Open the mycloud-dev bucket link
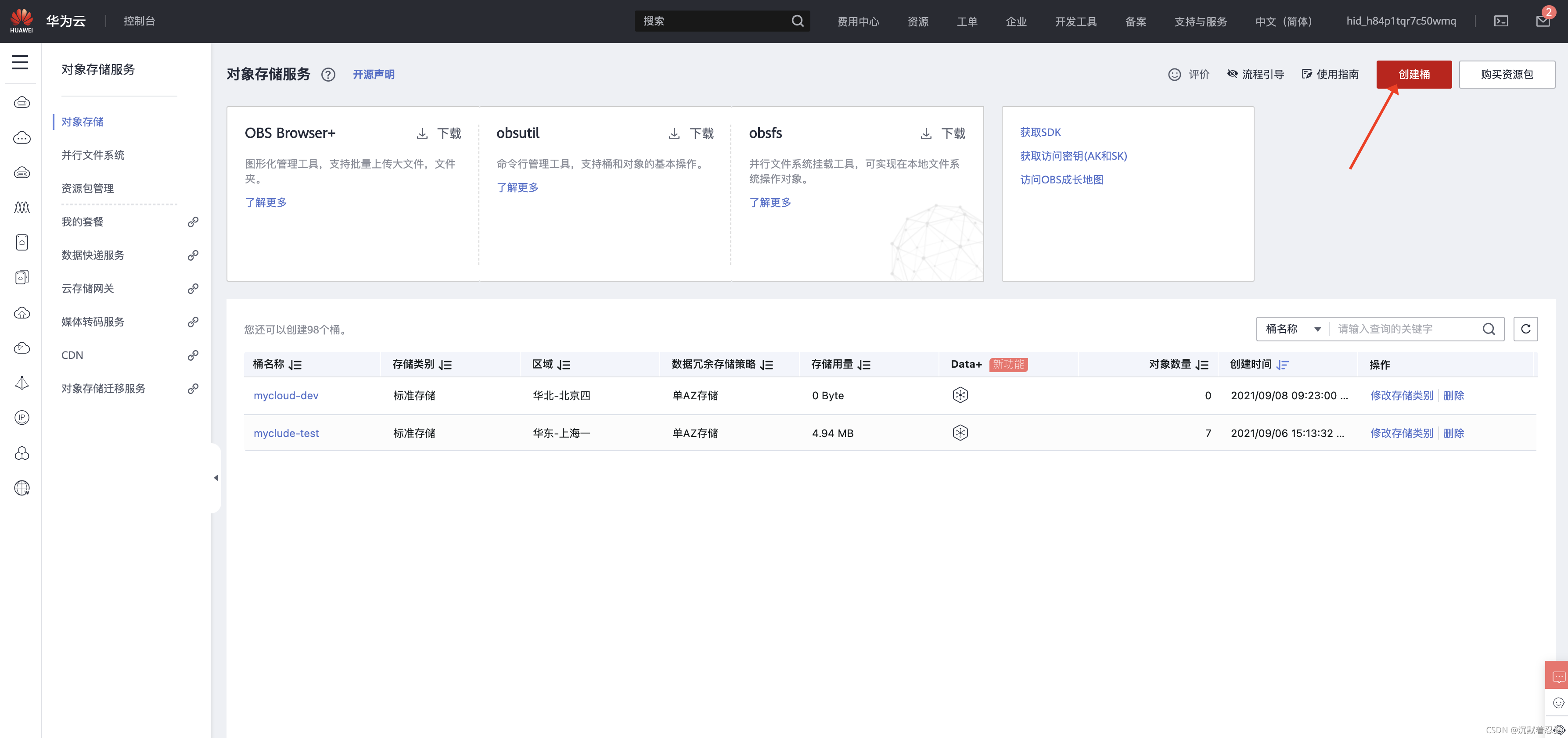The height and width of the screenshot is (738, 1568). coord(285,395)
